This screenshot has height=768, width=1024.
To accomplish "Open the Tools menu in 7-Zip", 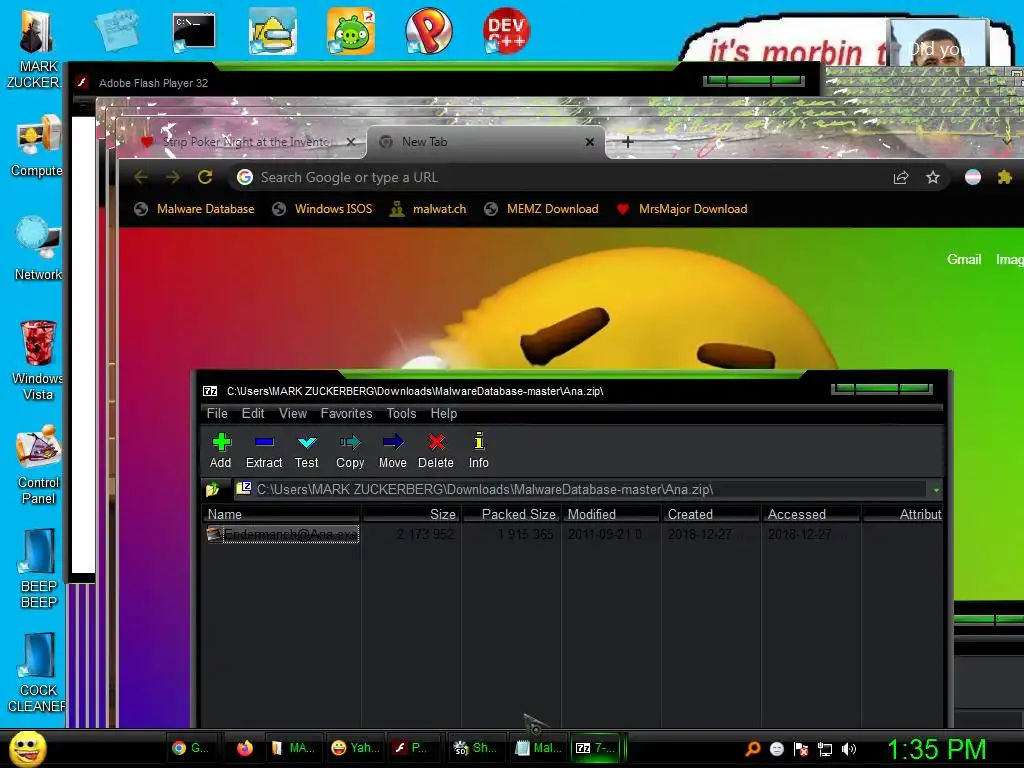I will (x=401, y=413).
